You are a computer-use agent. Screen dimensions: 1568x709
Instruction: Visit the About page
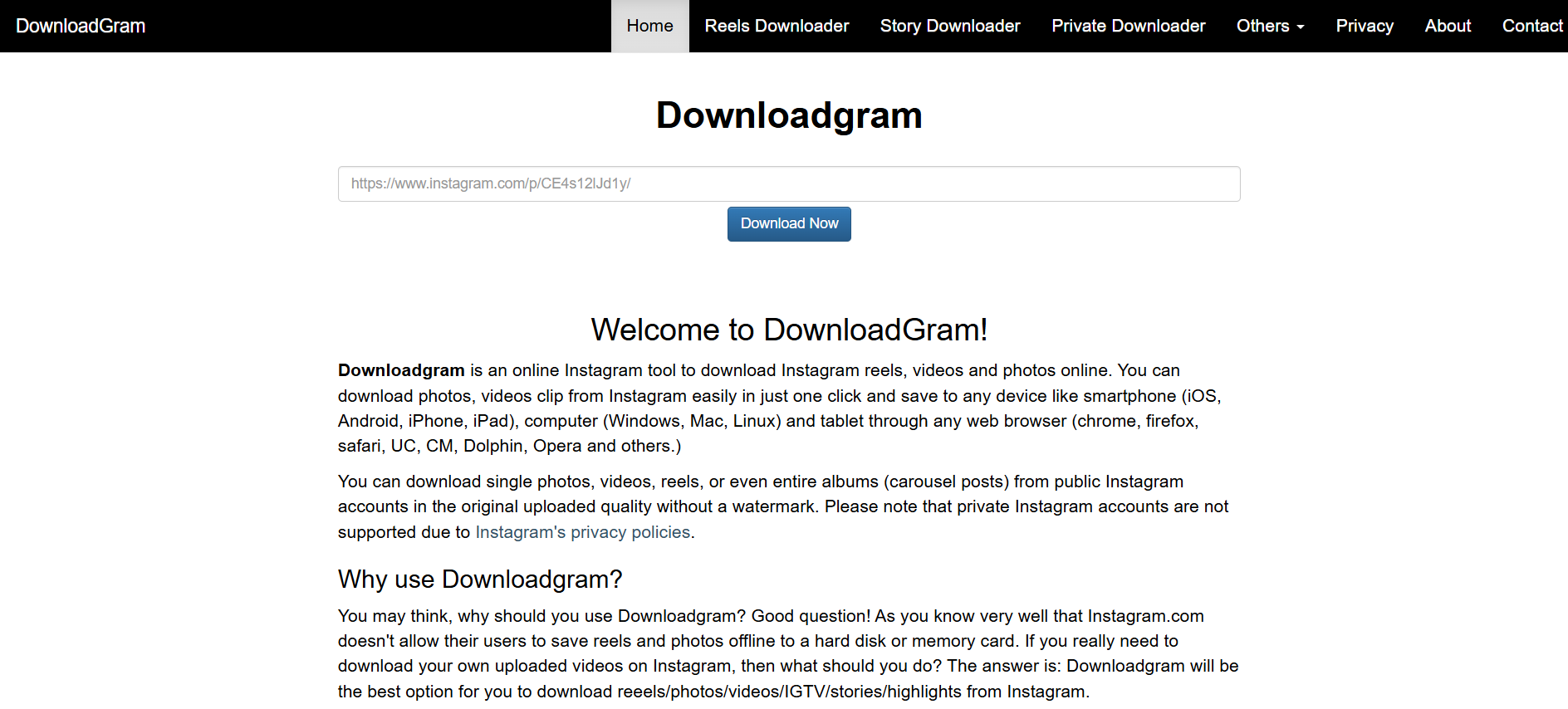click(1448, 26)
